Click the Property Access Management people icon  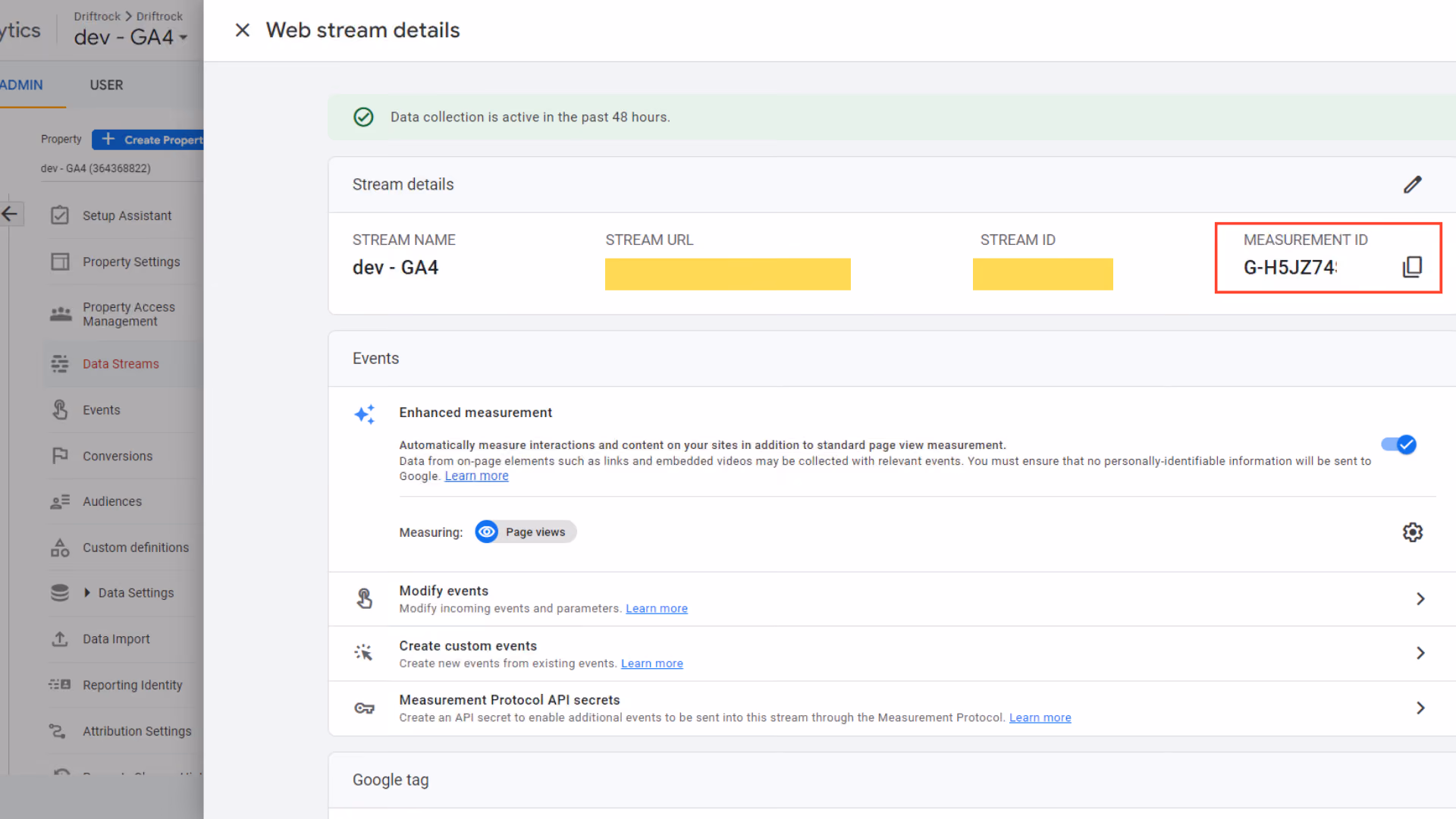[x=61, y=314]
